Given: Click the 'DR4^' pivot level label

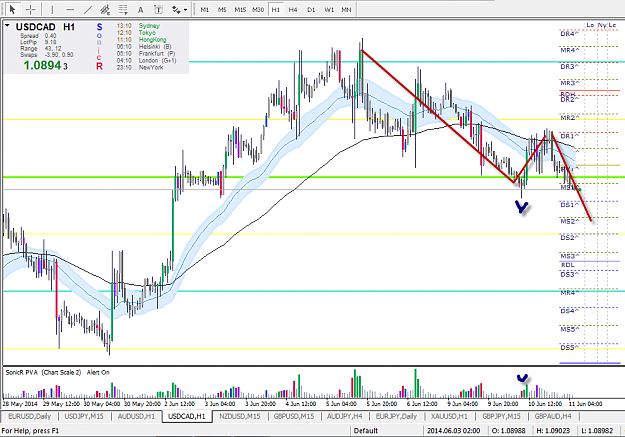Looking at the screenshot, I should click(x=569, y=33).
